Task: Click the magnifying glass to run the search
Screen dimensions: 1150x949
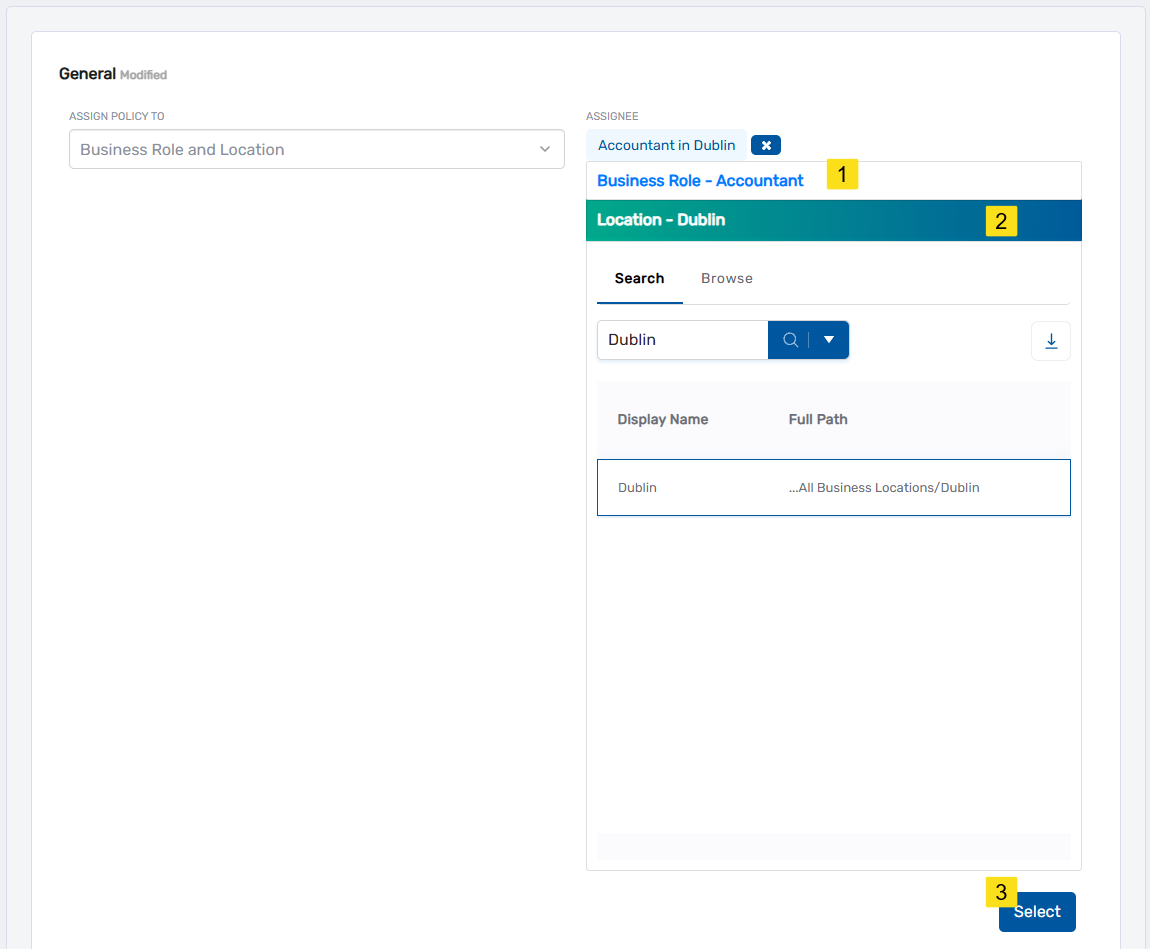Action: pos(790,340)
